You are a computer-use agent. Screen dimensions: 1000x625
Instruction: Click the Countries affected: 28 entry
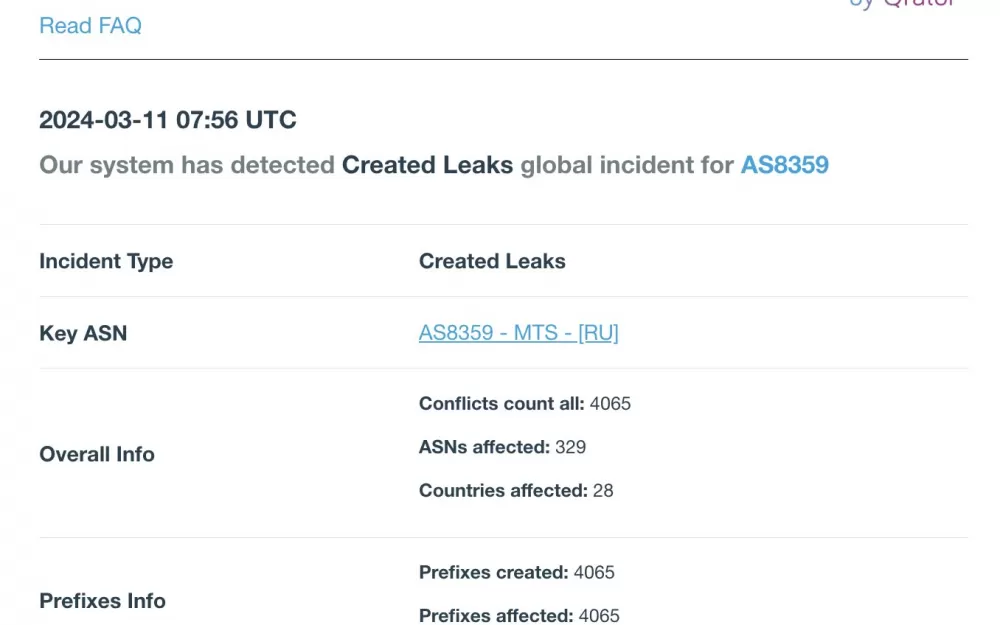coord(515,490)
